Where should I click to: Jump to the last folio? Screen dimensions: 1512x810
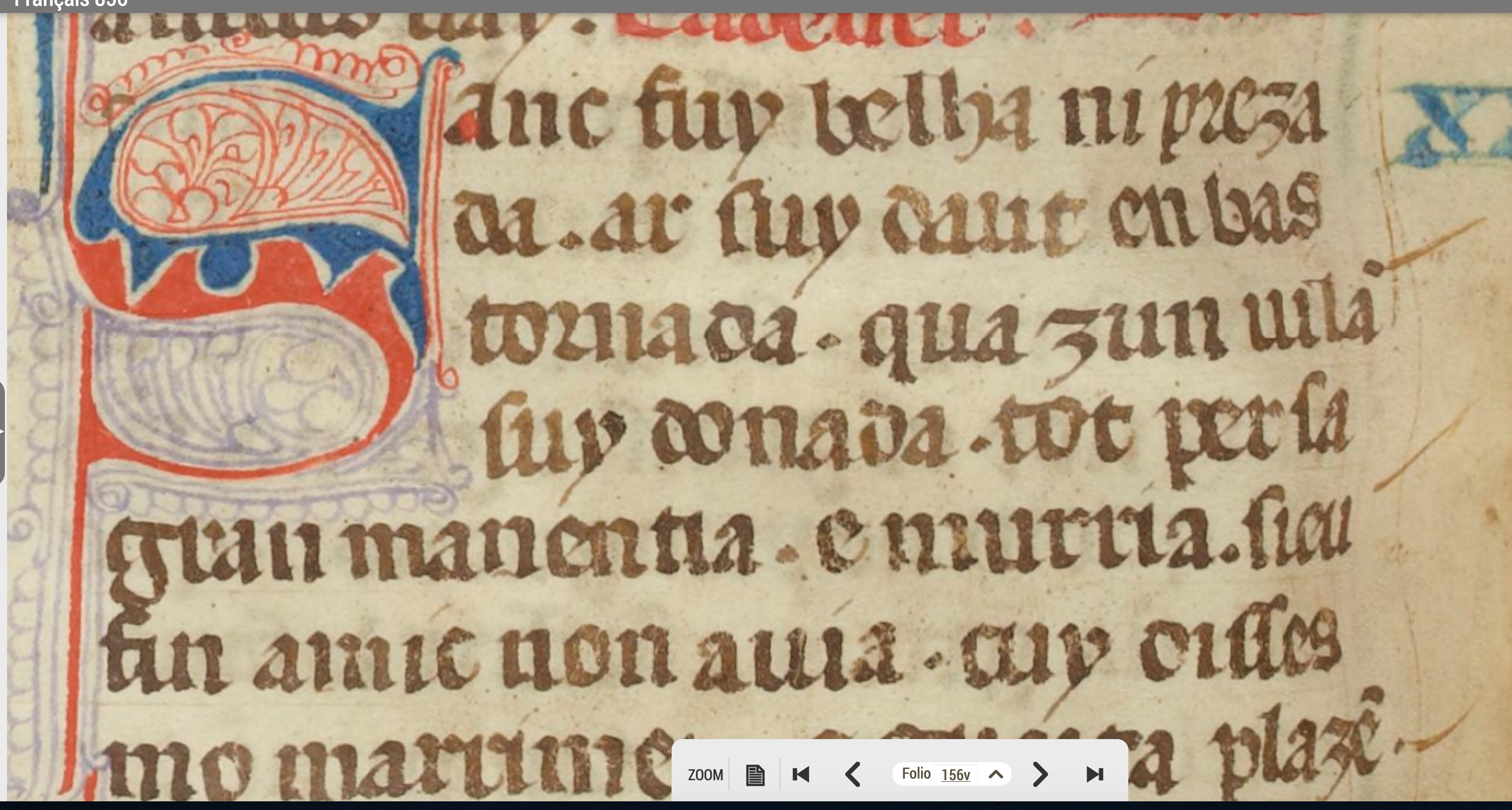pos(1095,774)
